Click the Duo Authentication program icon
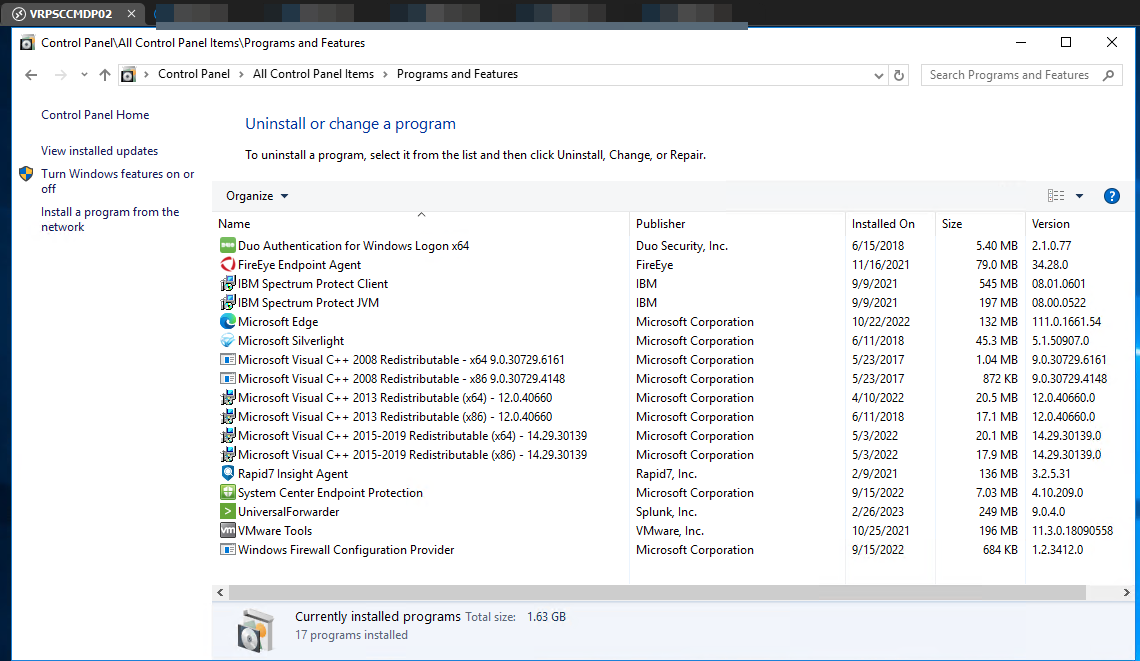 coord(228,246)
